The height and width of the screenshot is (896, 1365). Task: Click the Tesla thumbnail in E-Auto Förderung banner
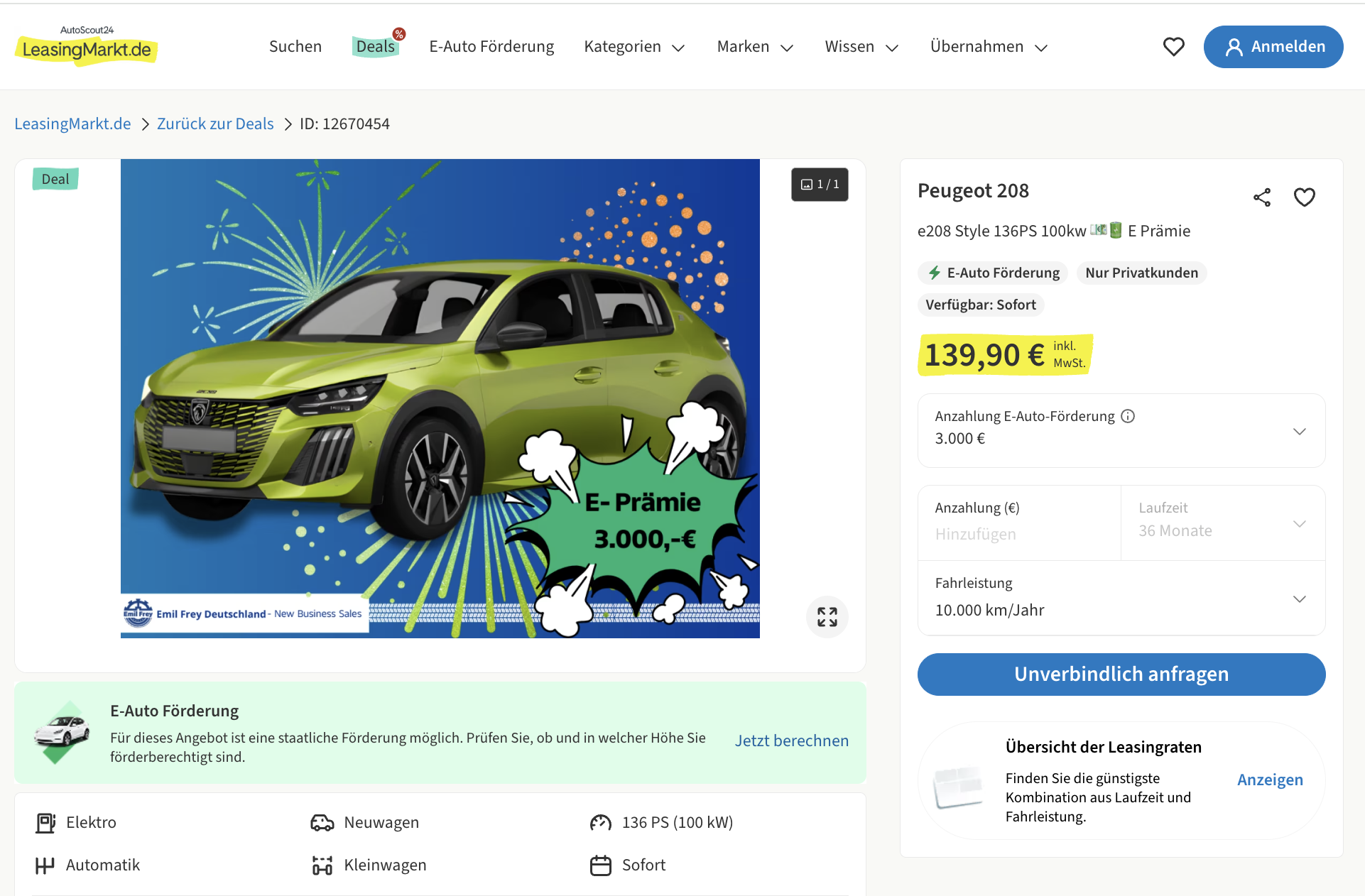[x=62, y=733]
